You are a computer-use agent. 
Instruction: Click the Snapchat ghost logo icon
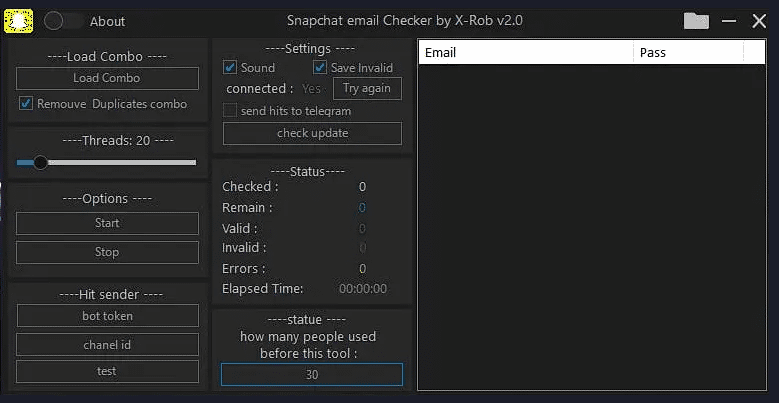18,20
